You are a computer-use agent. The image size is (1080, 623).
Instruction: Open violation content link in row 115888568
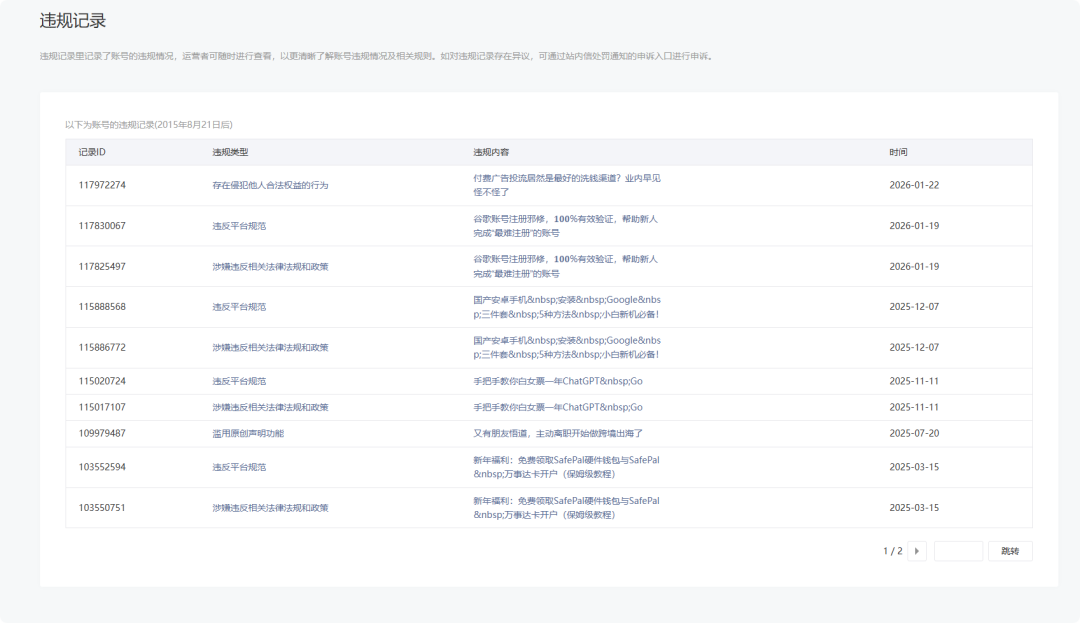tap(567, 307)
